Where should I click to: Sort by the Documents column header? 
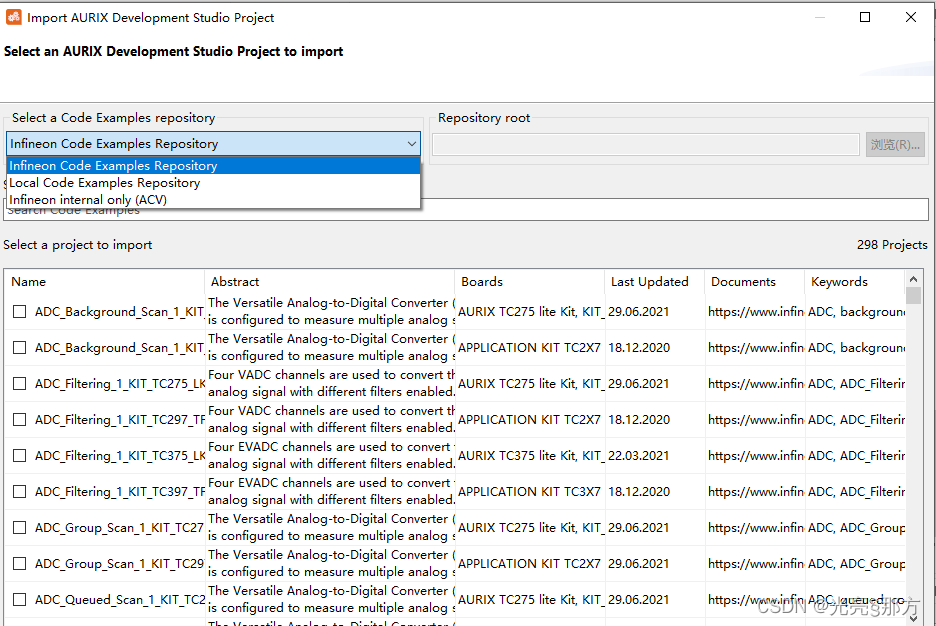point(755,282)
